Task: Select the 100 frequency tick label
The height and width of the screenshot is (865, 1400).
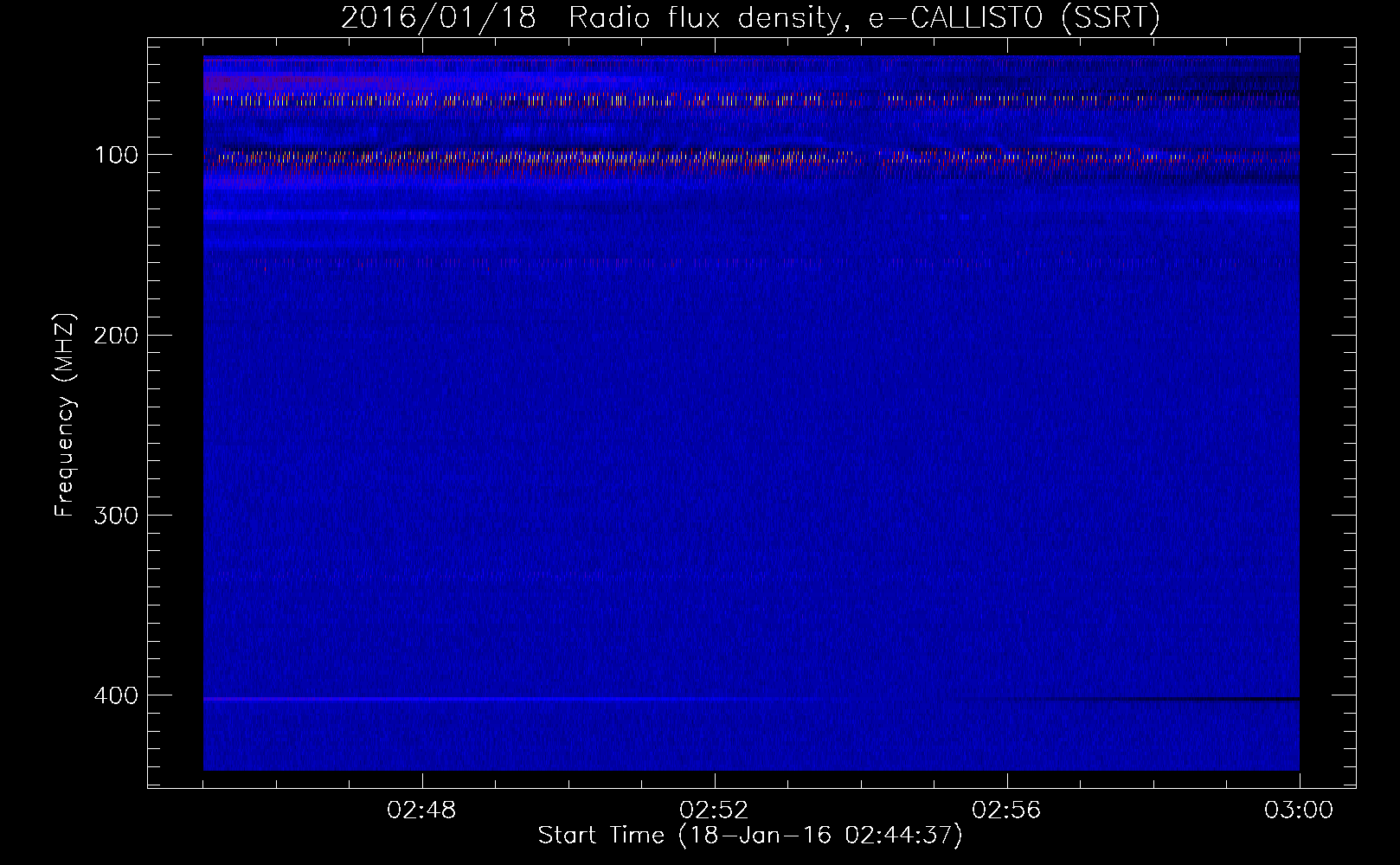Action: 117,155
